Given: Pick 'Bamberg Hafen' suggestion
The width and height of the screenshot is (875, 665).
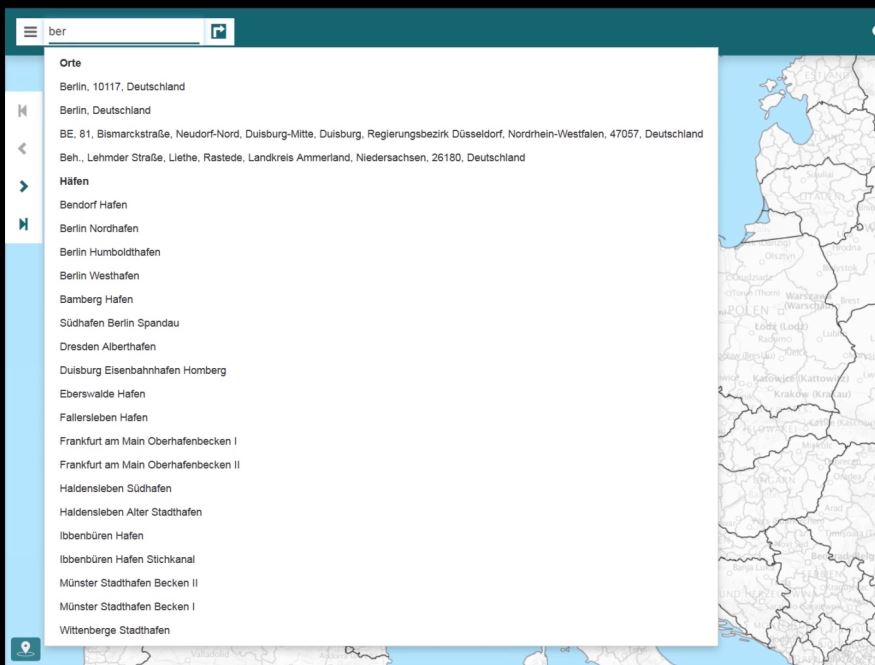Looking at the screenshot, I should [96, 300].
